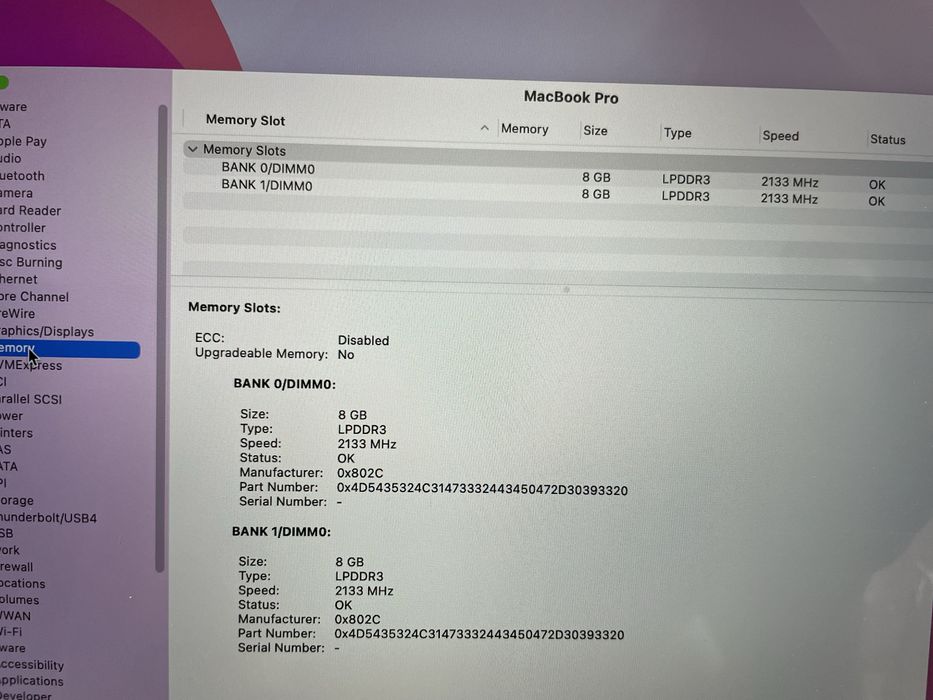This screenshot has height=700, width=933.
Task: Select Volumes in the sidebar
Action: (19, 600)
